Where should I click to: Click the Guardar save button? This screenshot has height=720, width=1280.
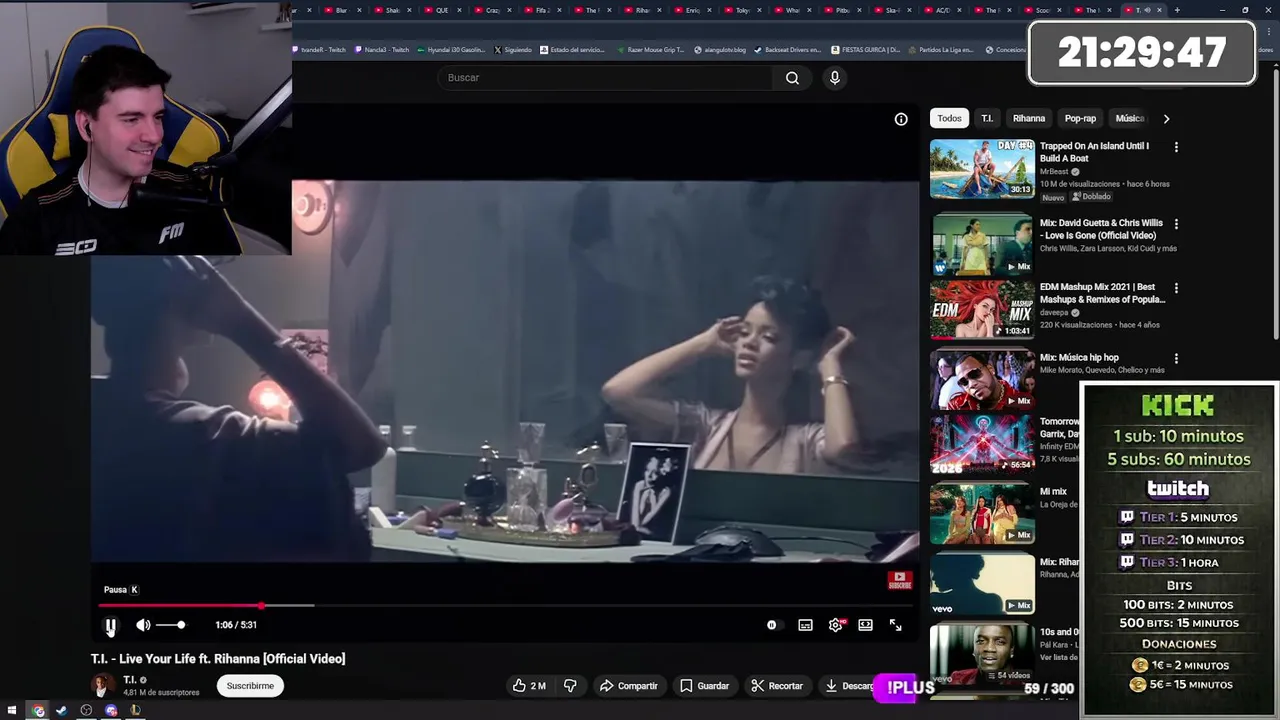coord(704,686)
